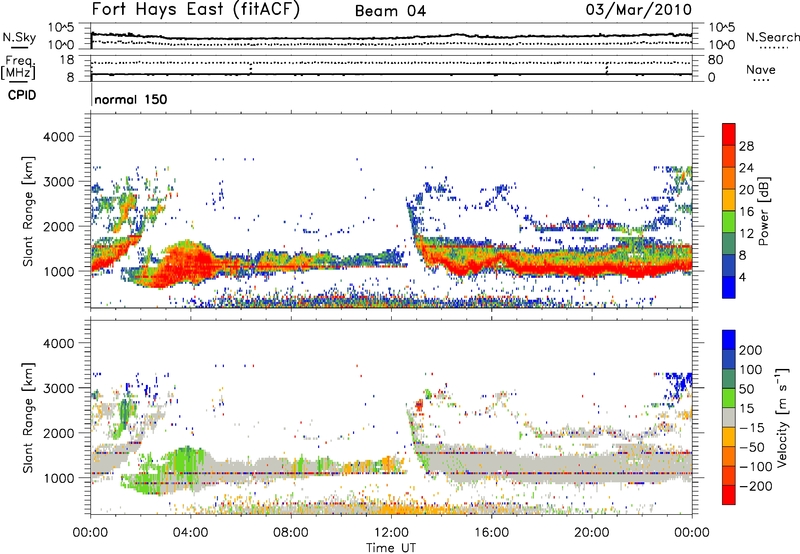Click the 'Nave' legend label

(x=761, y=70)
